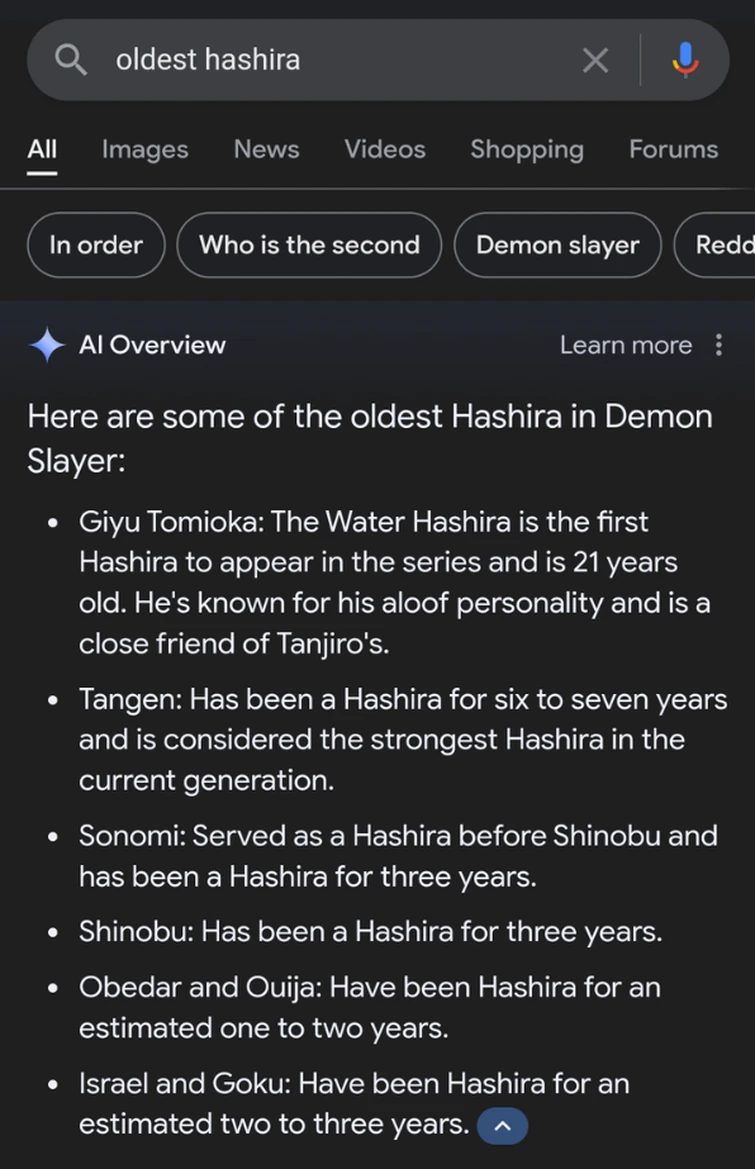755x1169 pixels.
Task: Click the 'Who is the second' suggestion chip
Action: click(308, 245)
